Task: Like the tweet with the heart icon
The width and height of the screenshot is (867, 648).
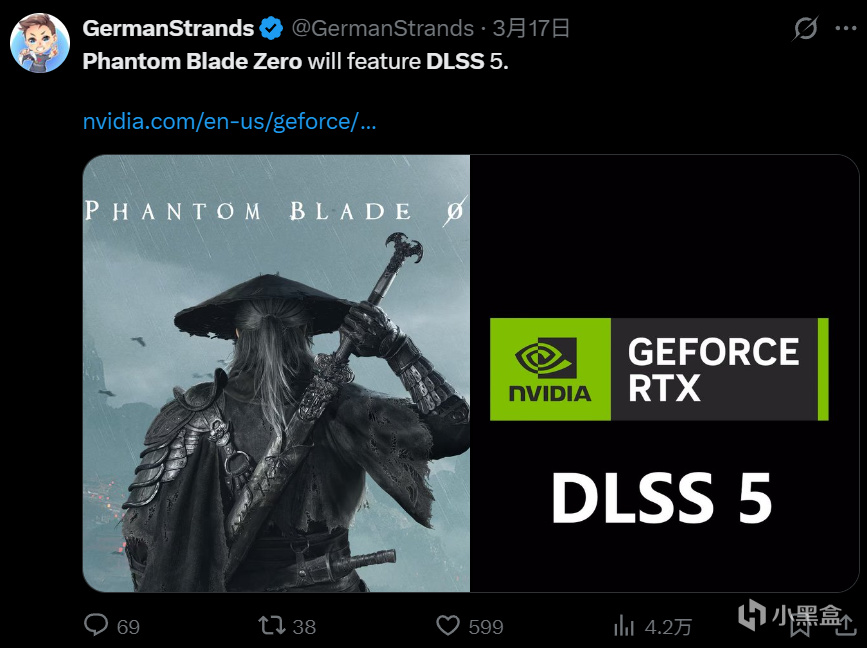Action: [448, 626]
